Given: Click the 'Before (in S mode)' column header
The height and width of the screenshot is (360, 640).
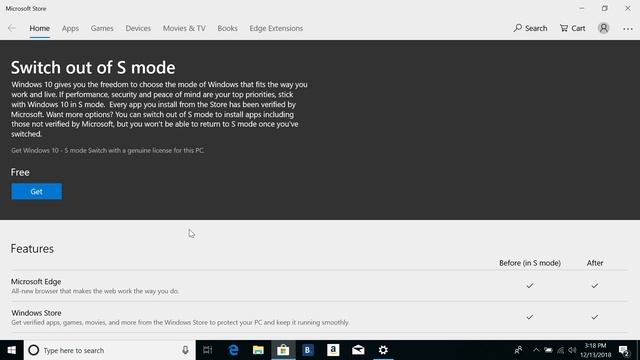Looking at the screenshot, I should (530, 263).
